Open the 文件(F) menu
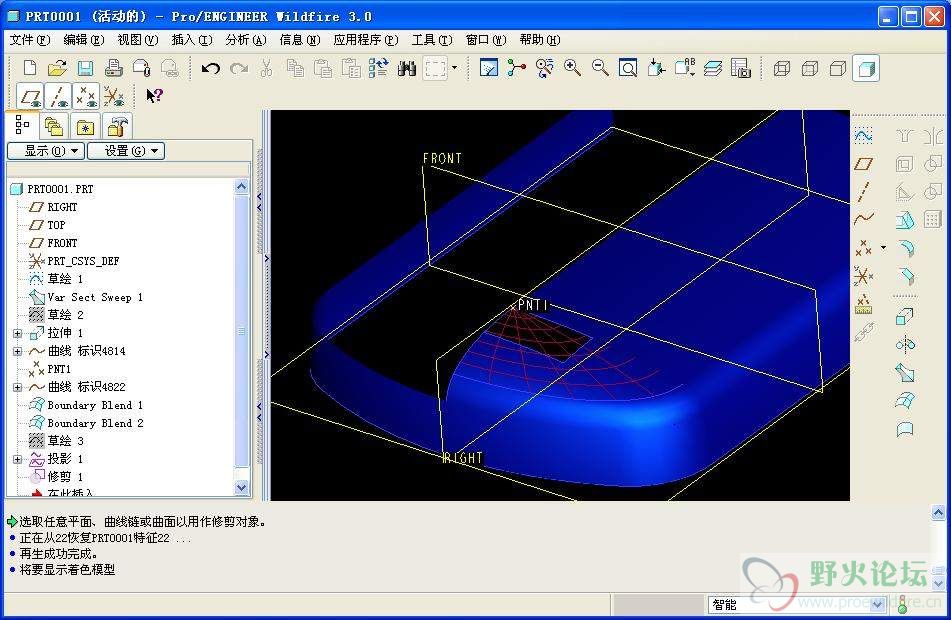This screenshot has height=620, width=951. click(x=30, y=40)
